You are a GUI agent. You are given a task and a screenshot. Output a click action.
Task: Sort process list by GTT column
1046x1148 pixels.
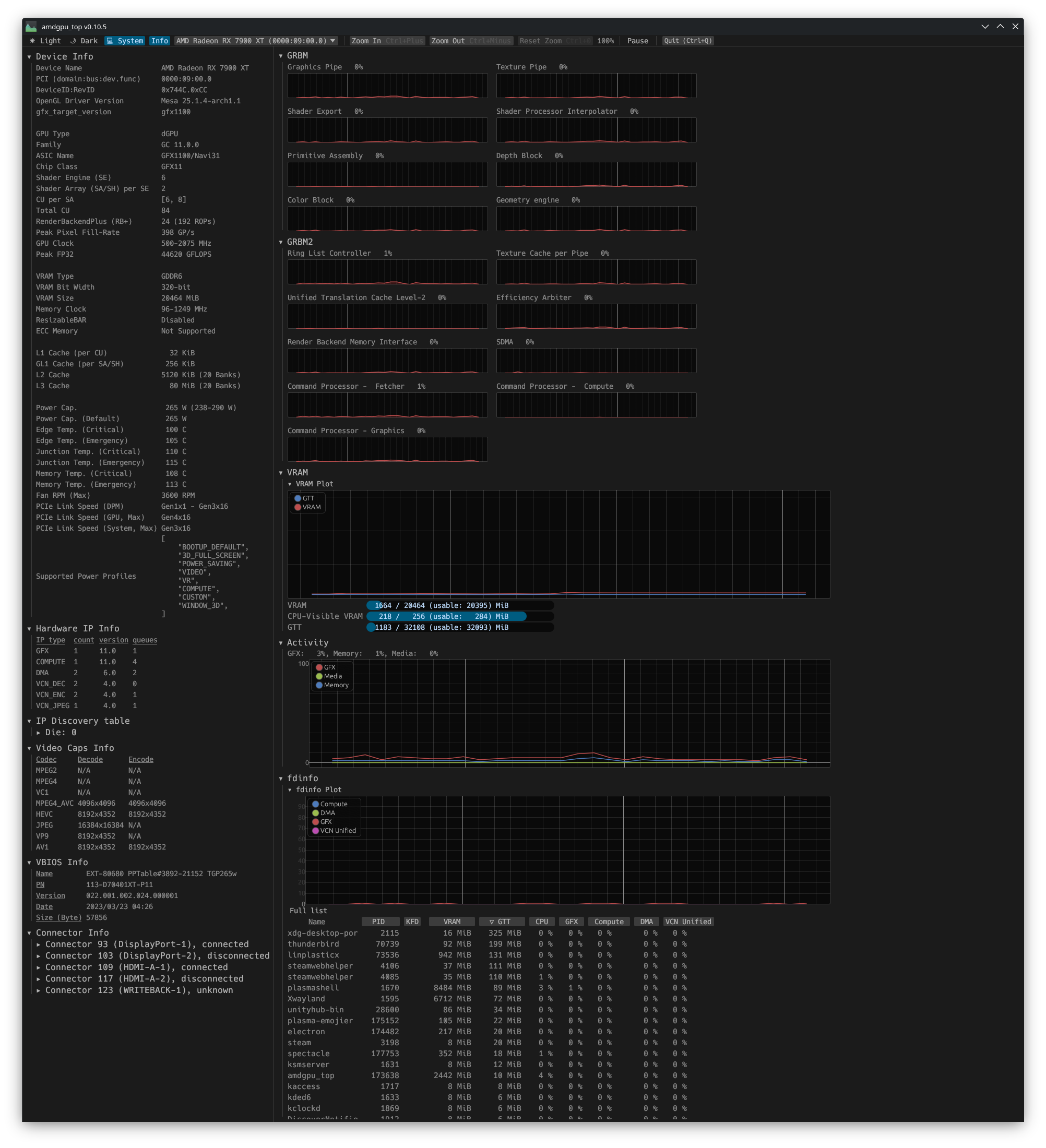pos(502,922)
